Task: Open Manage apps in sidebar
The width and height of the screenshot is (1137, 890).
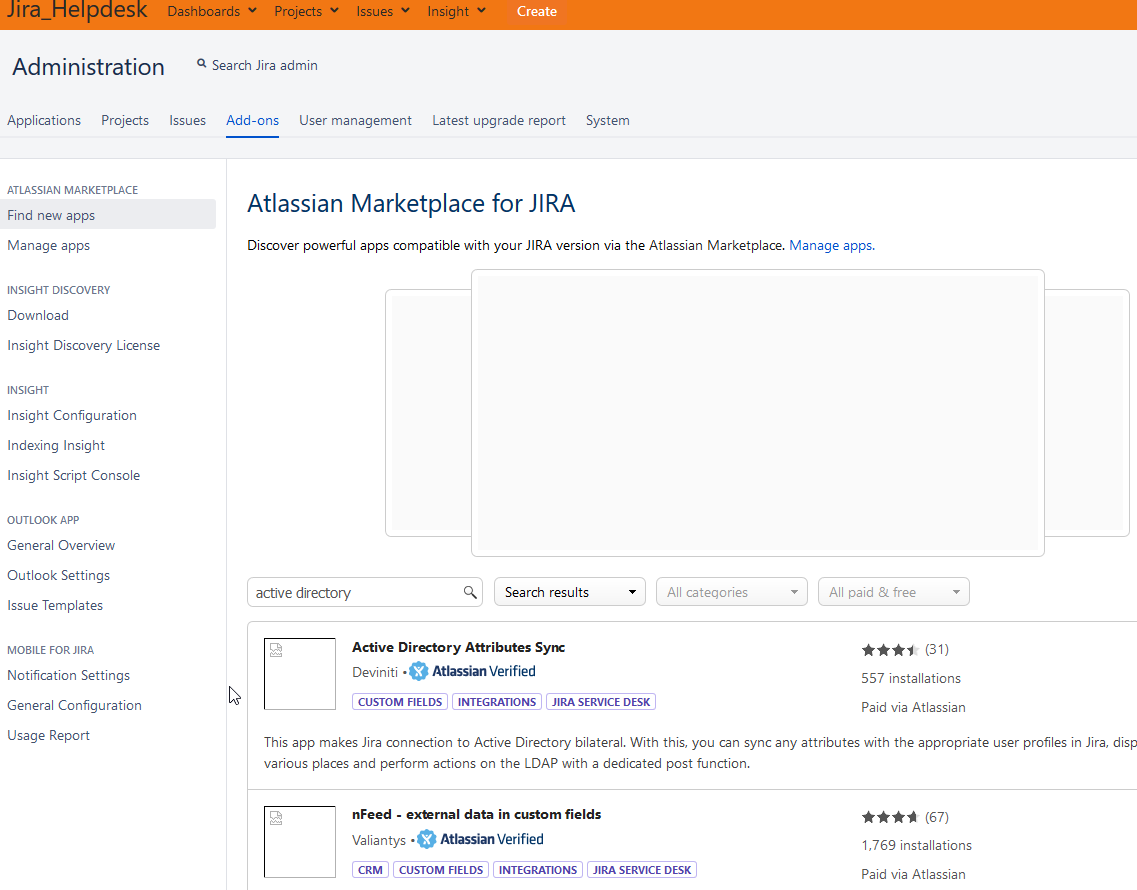Action: (49, 245)
